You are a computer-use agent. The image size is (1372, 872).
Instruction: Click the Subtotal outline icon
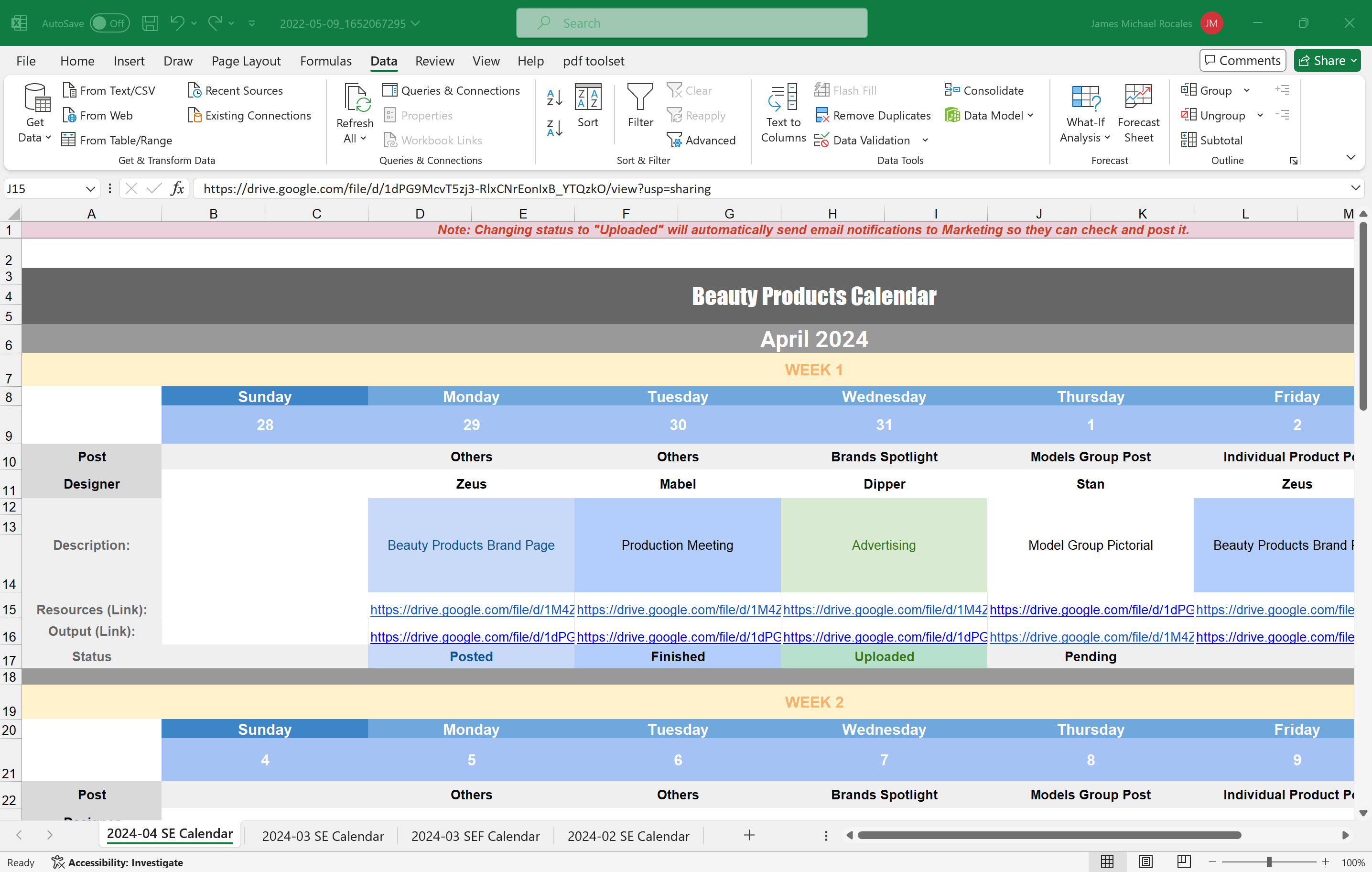coord(1188,140)
